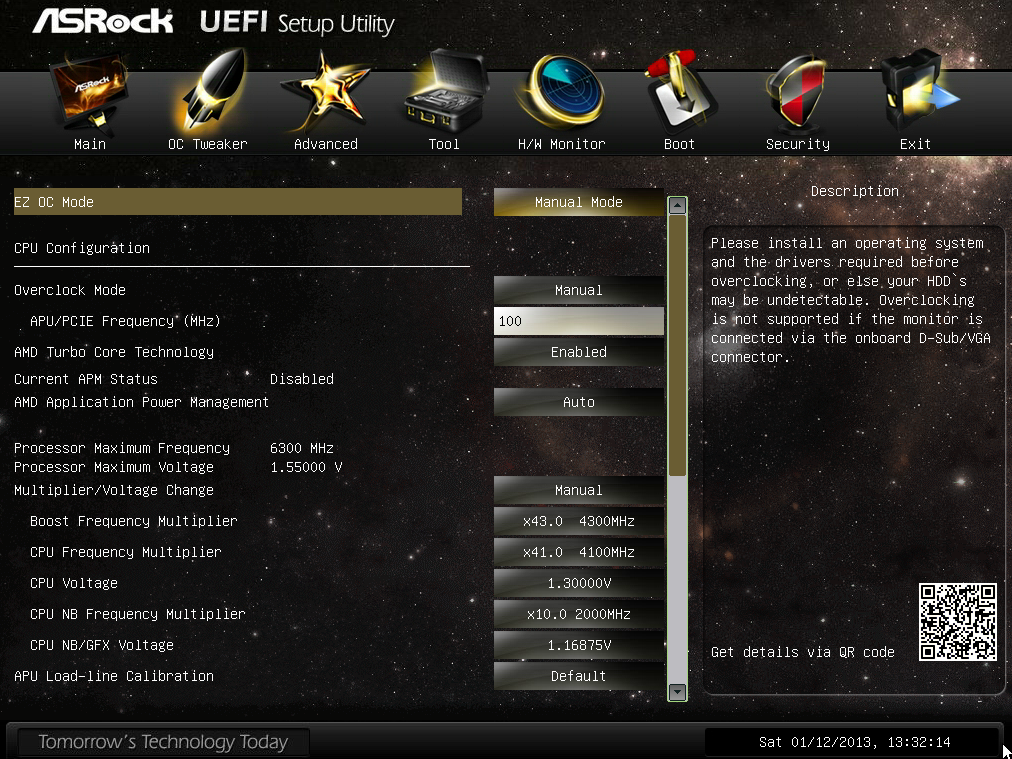Switch to the Exit tab label
This screenshot has width=1012, height=759.
tap(915, 144)
